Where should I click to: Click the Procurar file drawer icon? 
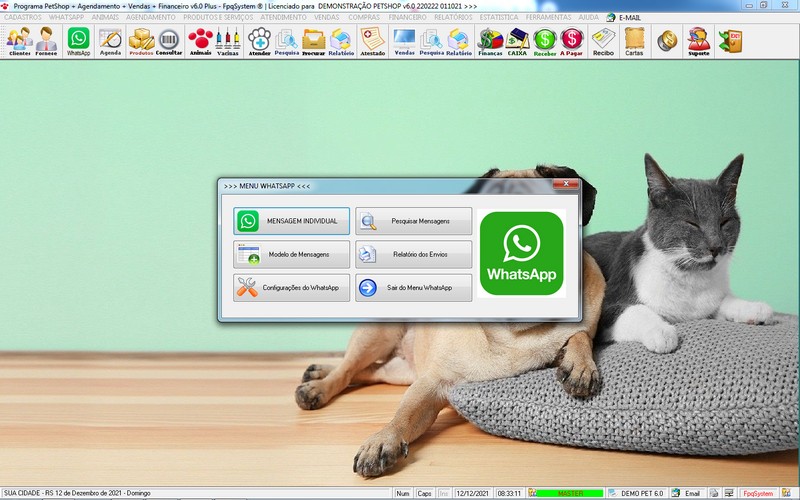313,41
